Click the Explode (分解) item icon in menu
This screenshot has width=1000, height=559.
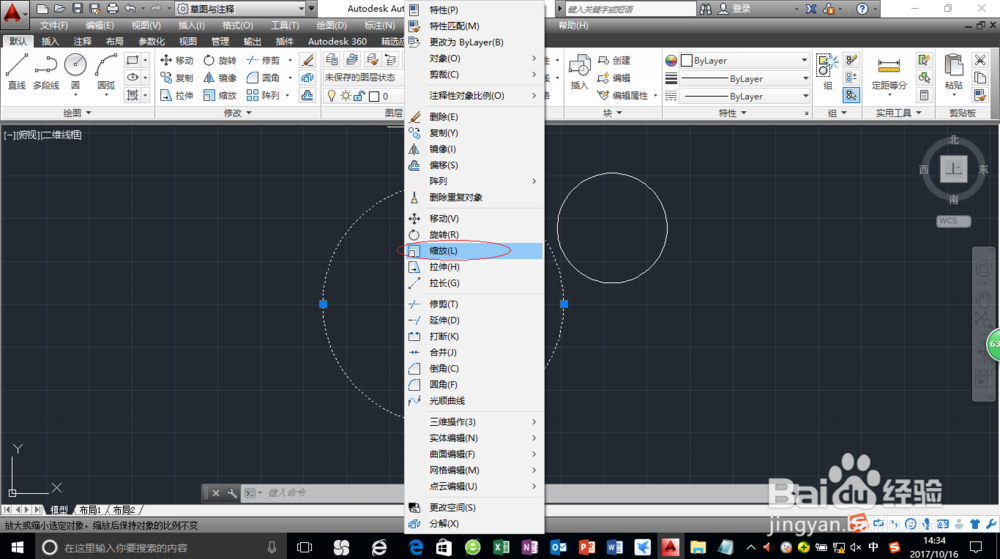pyautogui.click(x=414, y=523)
